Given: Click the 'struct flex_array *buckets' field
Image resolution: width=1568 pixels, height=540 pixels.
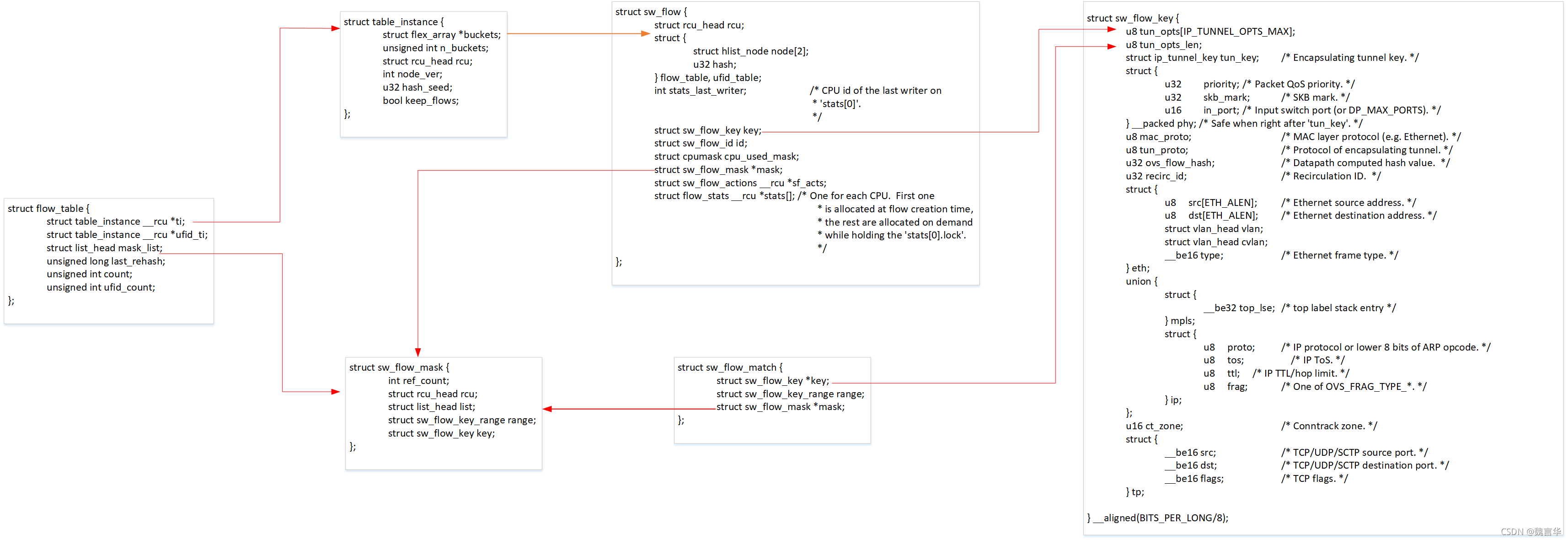Looking at the screenshot, I should (x=441, y=35).
